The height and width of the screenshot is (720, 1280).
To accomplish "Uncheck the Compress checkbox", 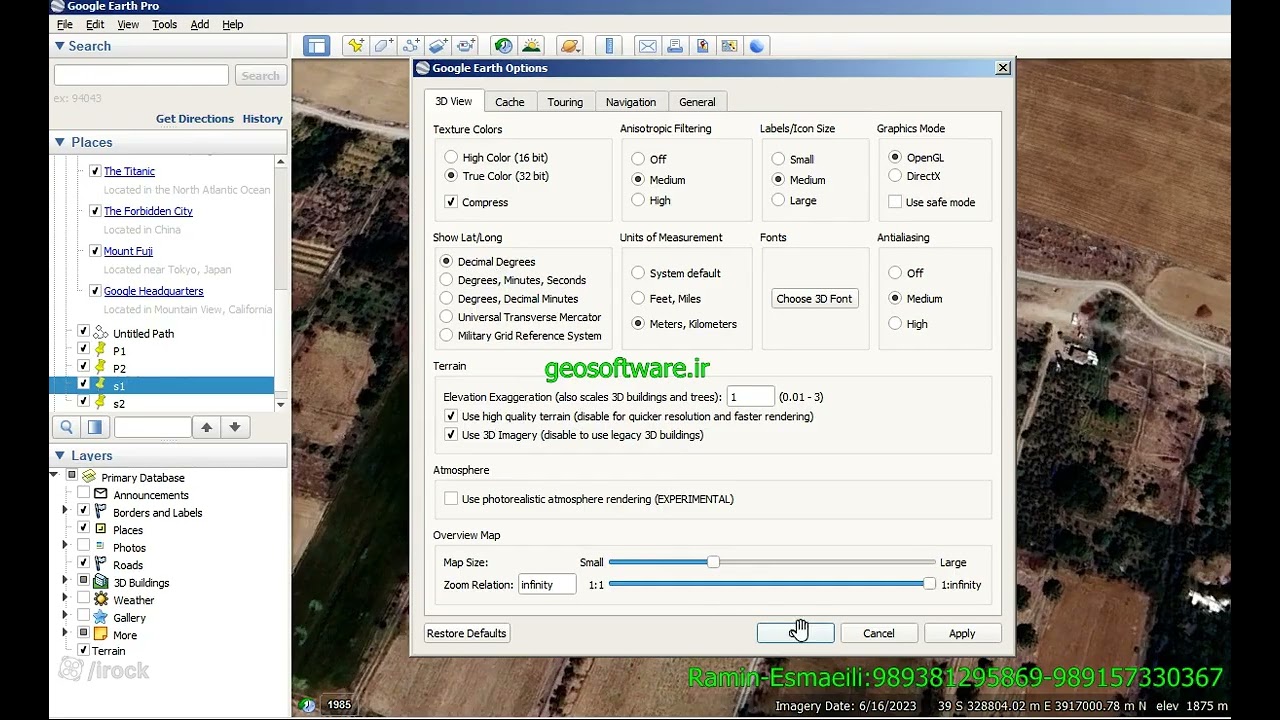I will pos(451,202).
